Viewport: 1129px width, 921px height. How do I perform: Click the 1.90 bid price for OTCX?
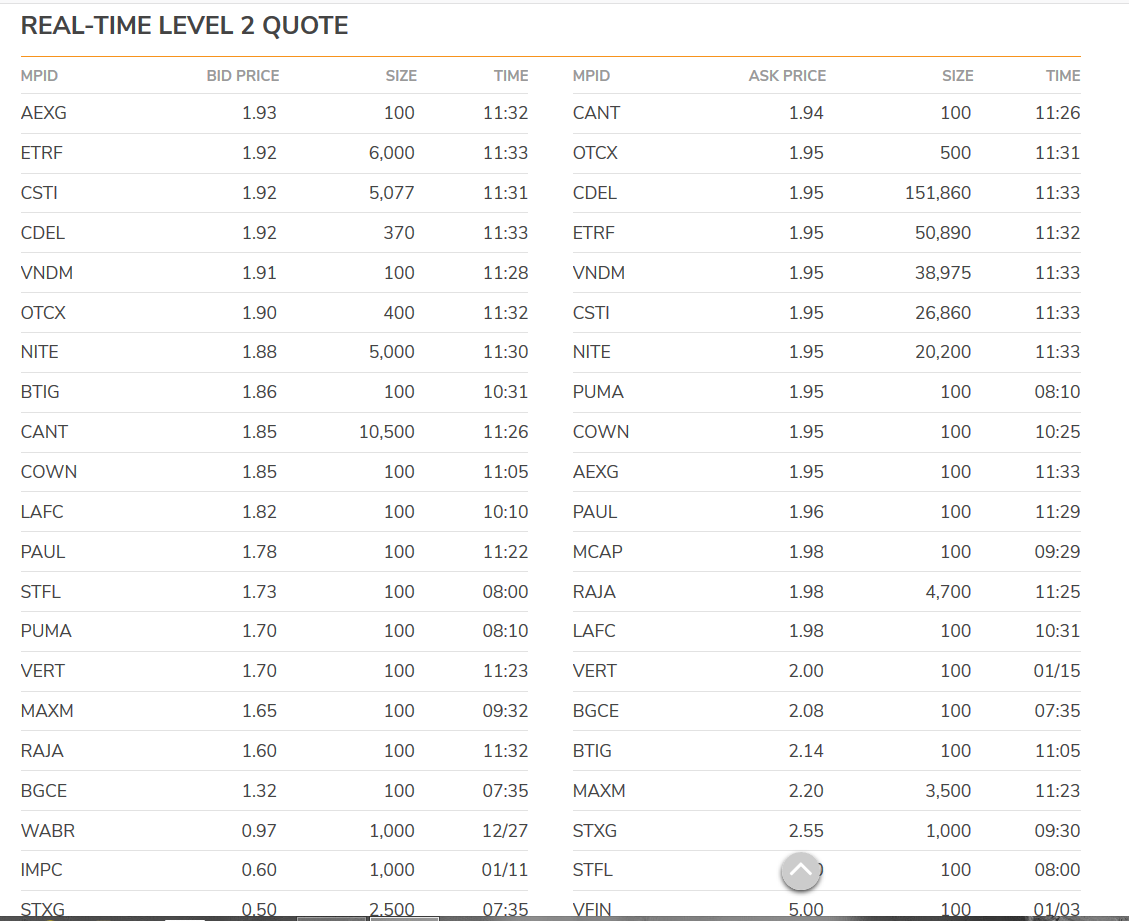pyautogui.click(x=259, y=313)
